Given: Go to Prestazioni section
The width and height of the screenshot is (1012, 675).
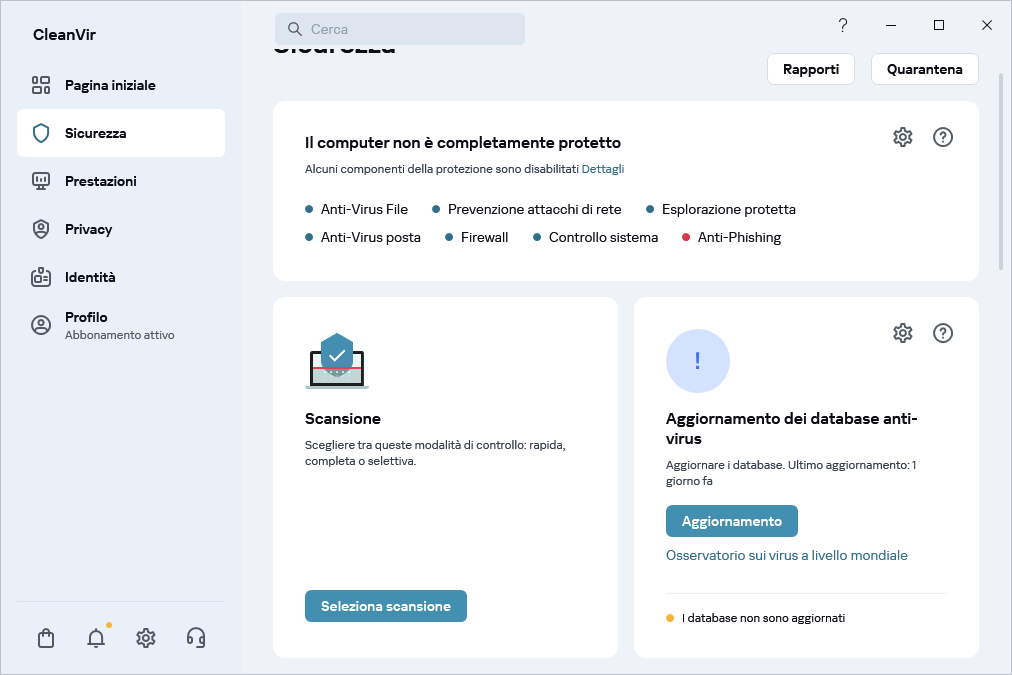Looking at the screenshot, I should (121, 181).
